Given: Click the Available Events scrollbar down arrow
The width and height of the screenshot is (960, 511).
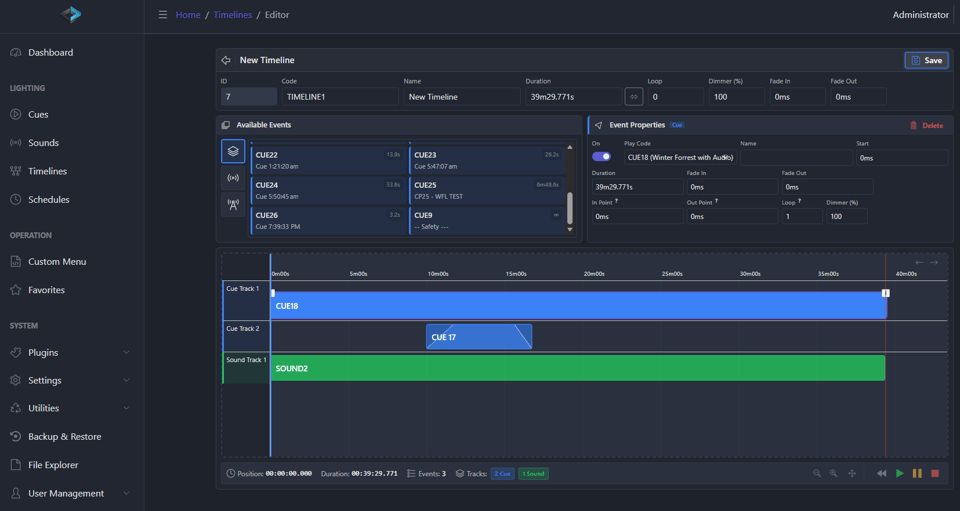Looking at the screenshot, I should coord(570,229).
